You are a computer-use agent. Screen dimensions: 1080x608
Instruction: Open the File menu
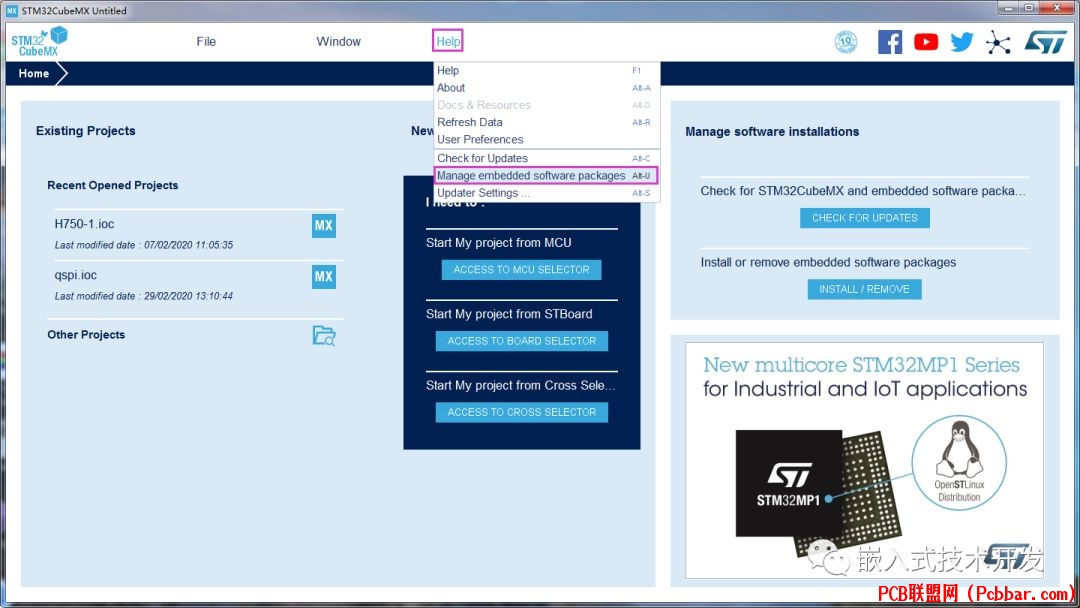[206, 41]
